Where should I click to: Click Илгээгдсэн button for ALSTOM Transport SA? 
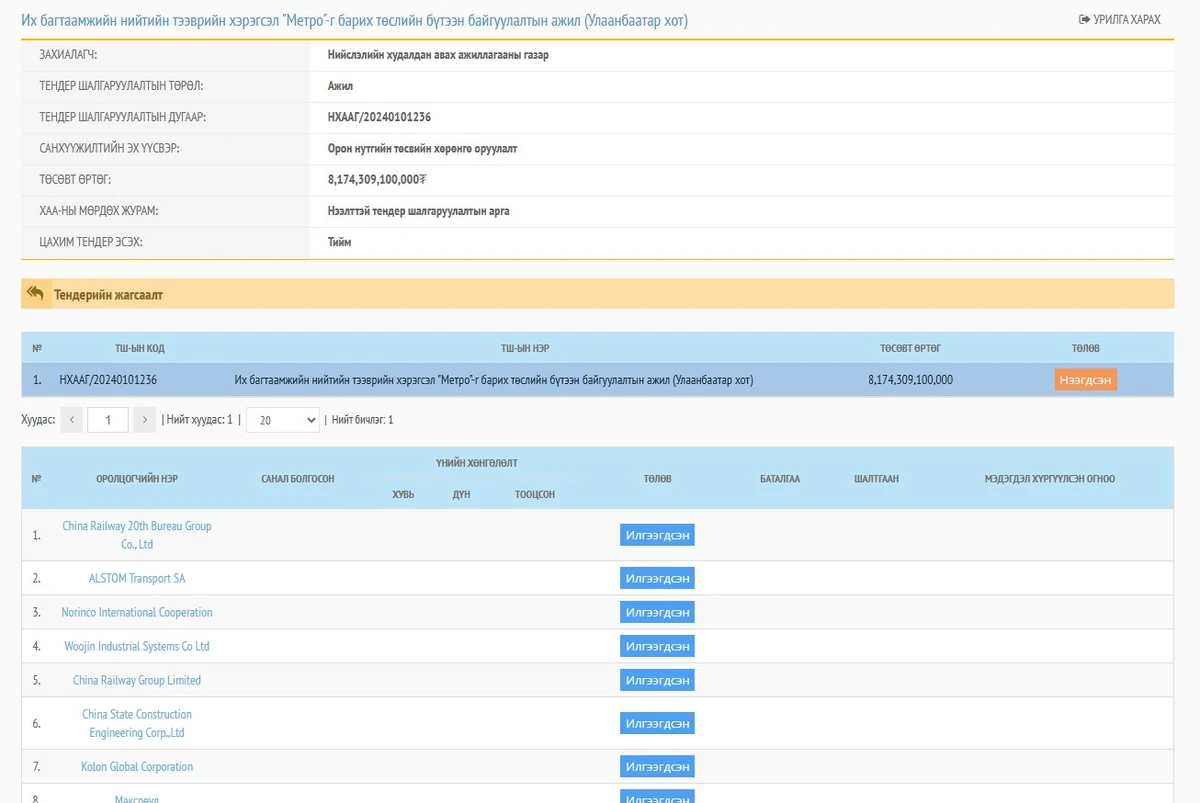tap(657, 578)
